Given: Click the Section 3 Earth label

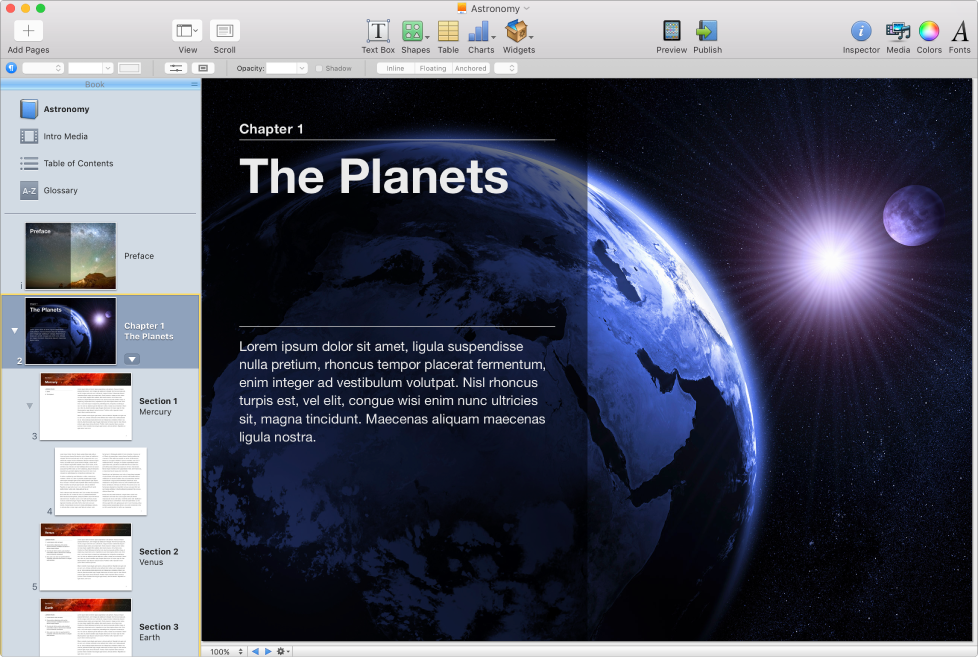Looking at the screenshot, I should click(158, 632).
